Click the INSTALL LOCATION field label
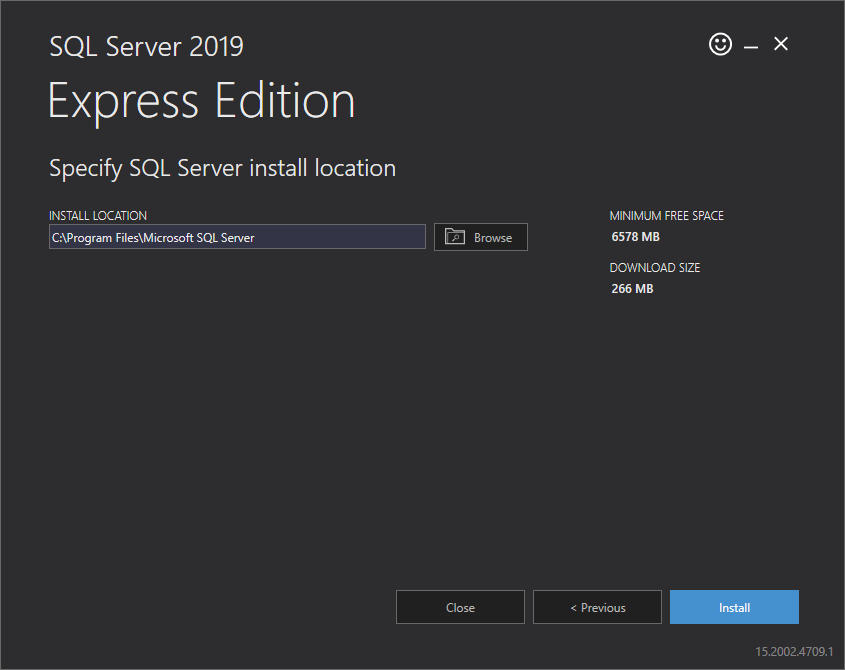Screen dimensions: 845x670 pyautogui.click(x=98, y=216)
